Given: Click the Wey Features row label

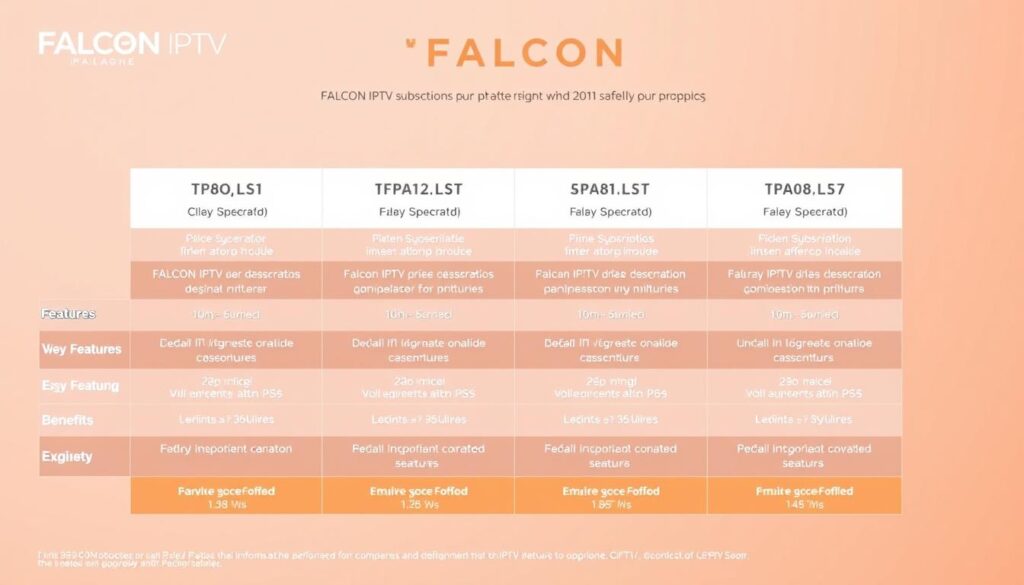Looking at the screenshot, I should tap(81, 349).
